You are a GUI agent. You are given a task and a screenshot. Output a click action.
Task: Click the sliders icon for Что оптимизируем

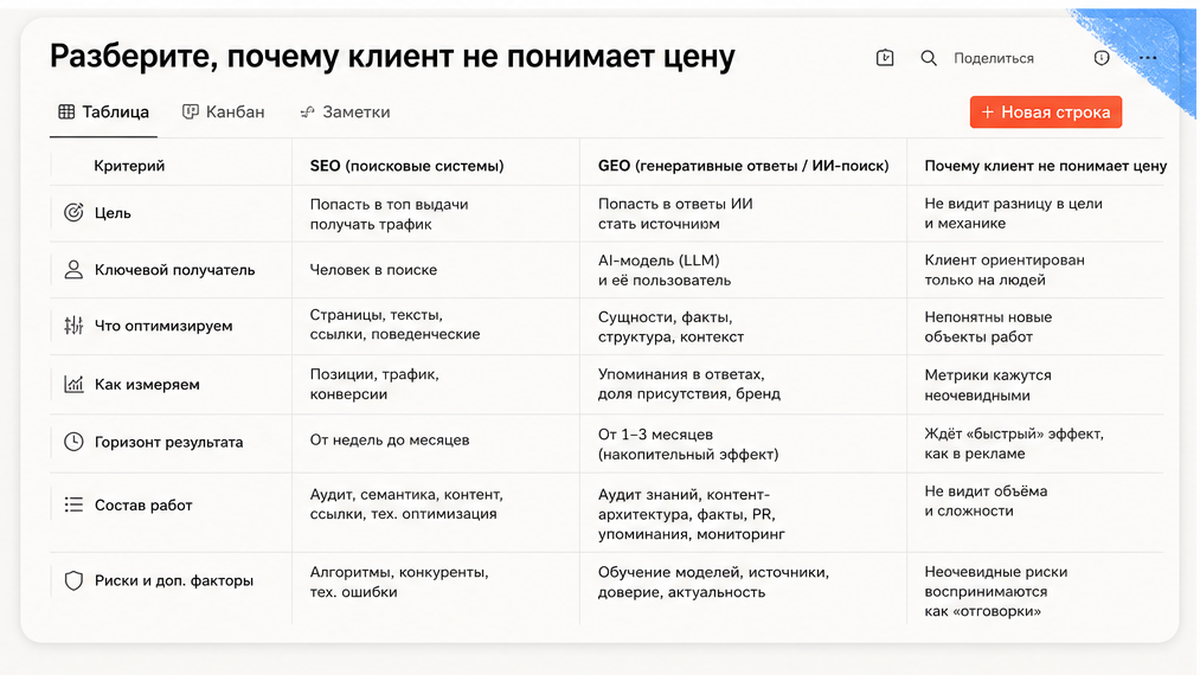73,326
